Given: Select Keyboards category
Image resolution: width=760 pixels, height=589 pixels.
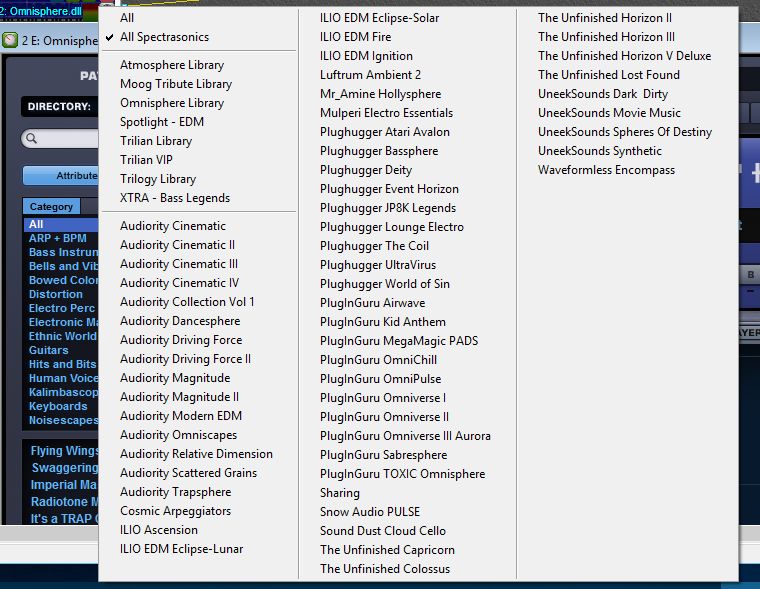Looking at the screenshot, I should (x=58, y=406).
